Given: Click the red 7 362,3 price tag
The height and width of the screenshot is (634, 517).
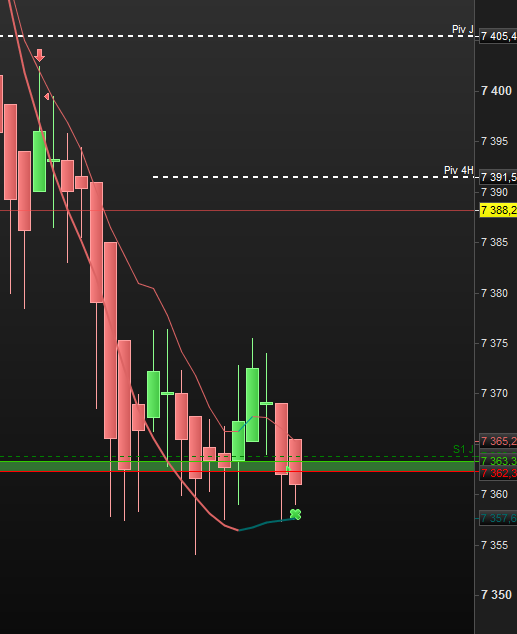Looking at the screenshot, I should [498, 473].
